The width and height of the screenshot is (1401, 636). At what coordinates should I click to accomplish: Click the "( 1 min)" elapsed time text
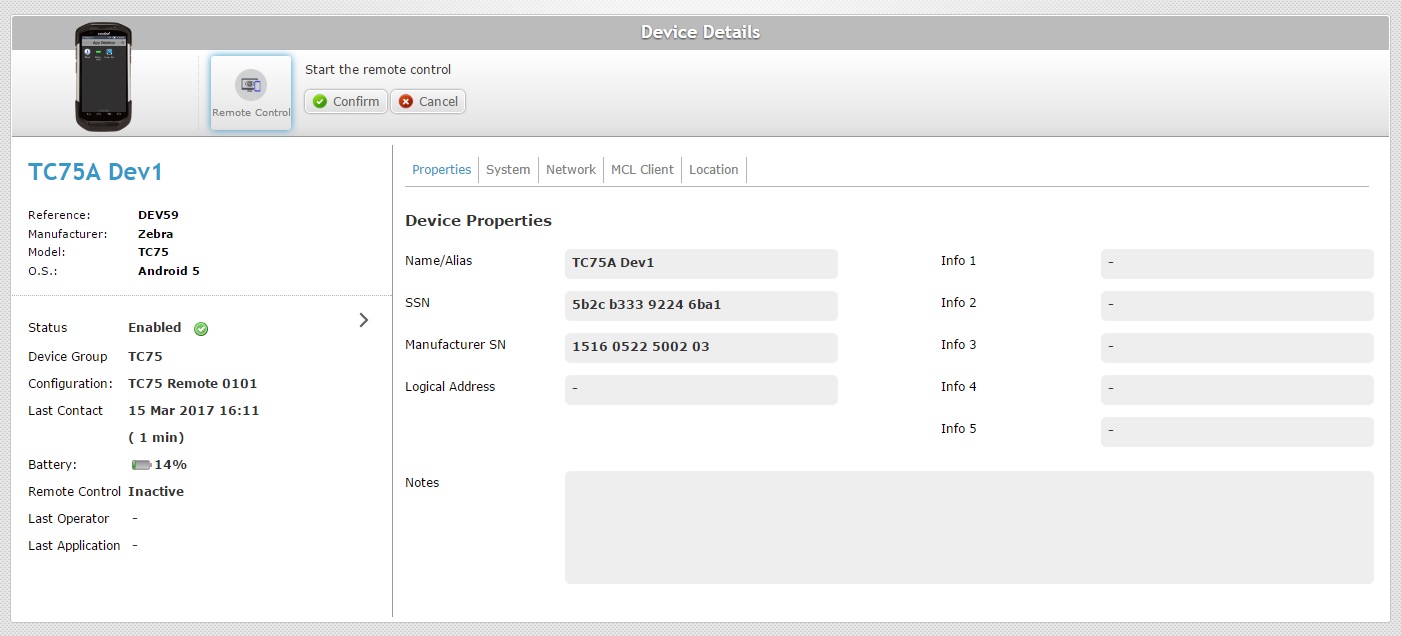coord(156,438)
